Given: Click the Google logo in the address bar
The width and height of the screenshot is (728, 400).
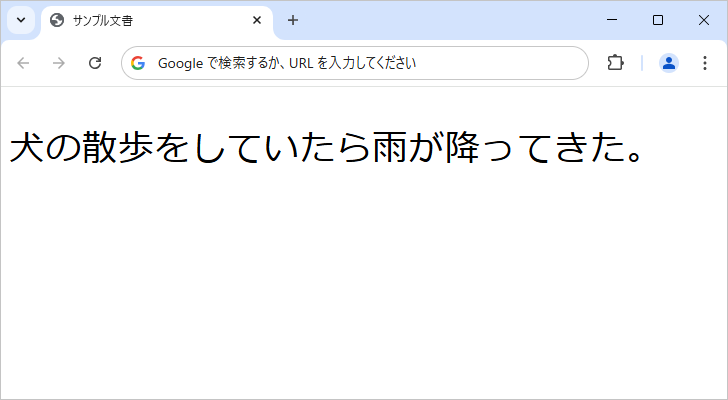Looking at the screenshot, I should (138, 63).
